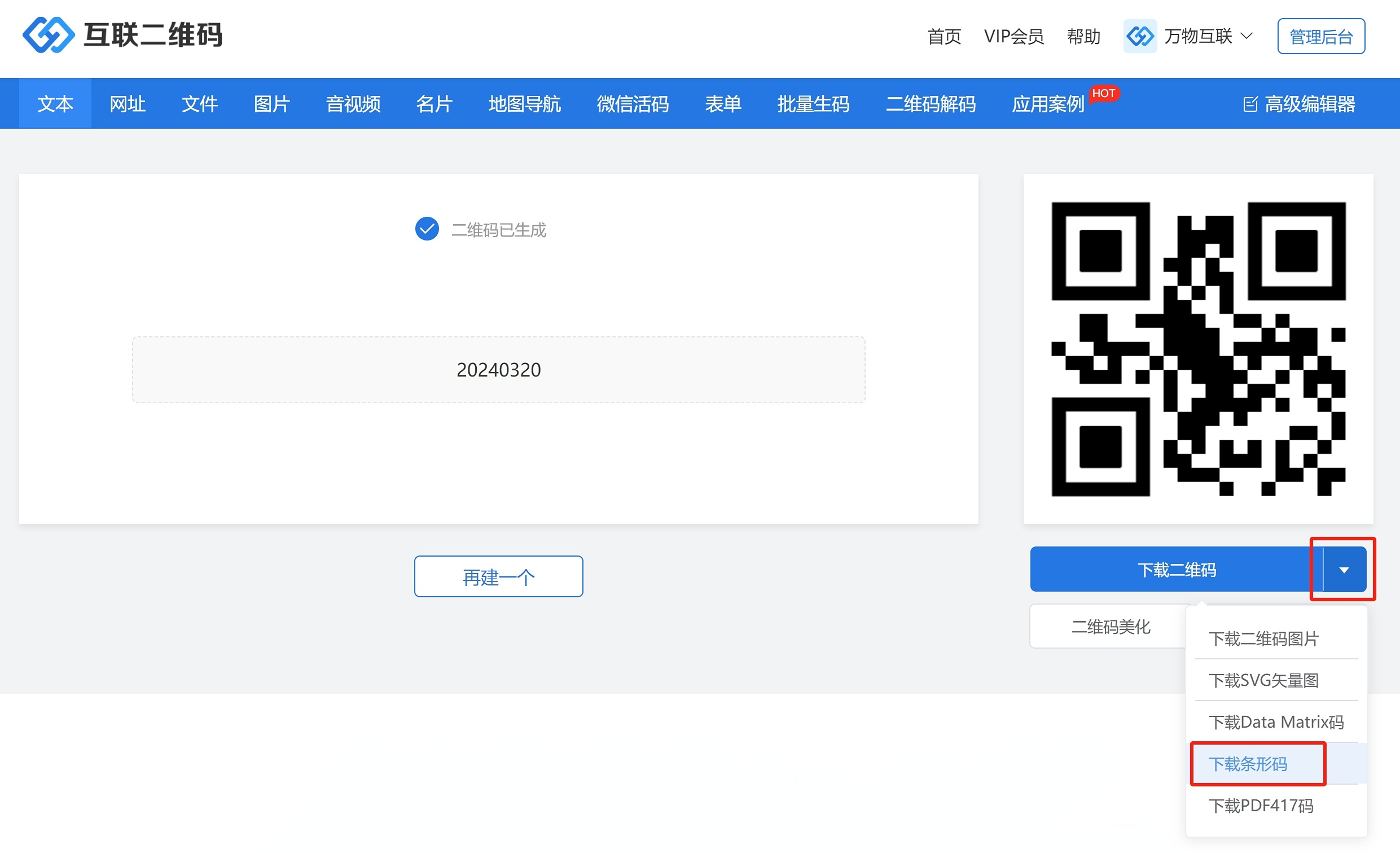The width and height of the screenshot is (1400, 853).
Task: Switch to the 名片 tab
Action: pyautogui.click(x=434, y=103)
